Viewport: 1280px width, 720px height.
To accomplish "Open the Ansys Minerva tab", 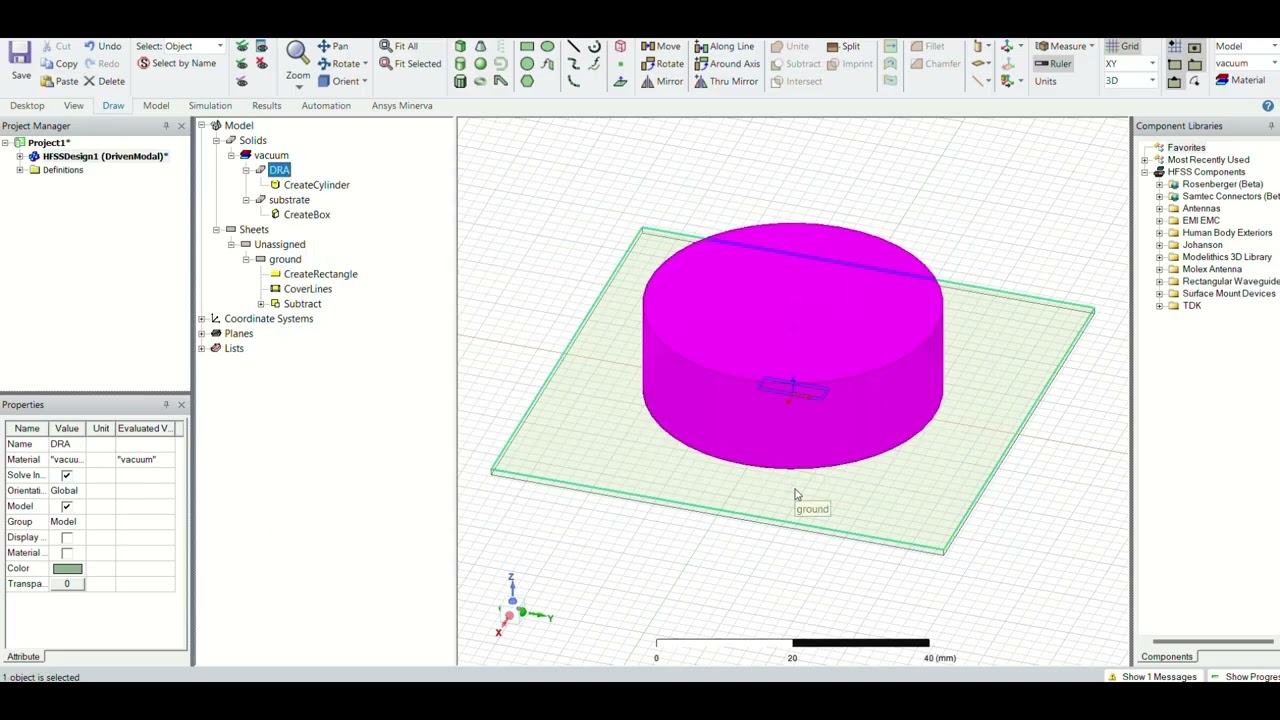I will (402, 106).
